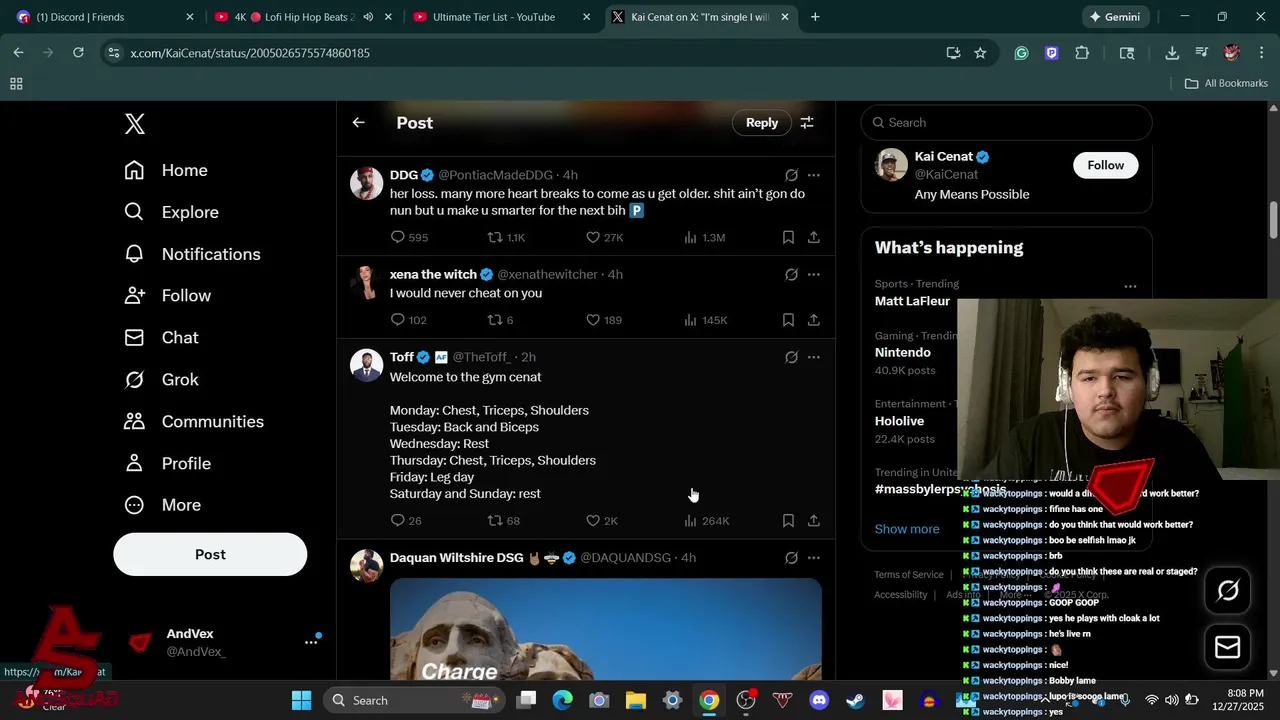Open DDG's profile avatar
Screen dimensions: 1280x720
(366, 183)
